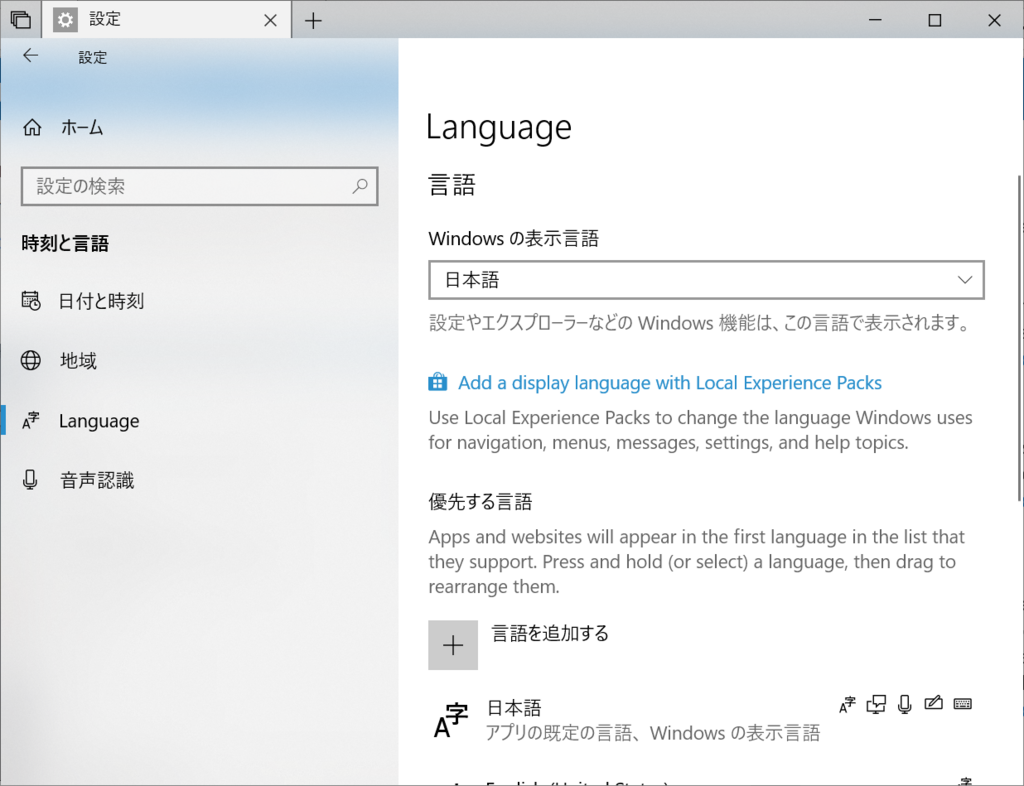Click the speech recognition microphone icon for 日本語

click(904, 704)
